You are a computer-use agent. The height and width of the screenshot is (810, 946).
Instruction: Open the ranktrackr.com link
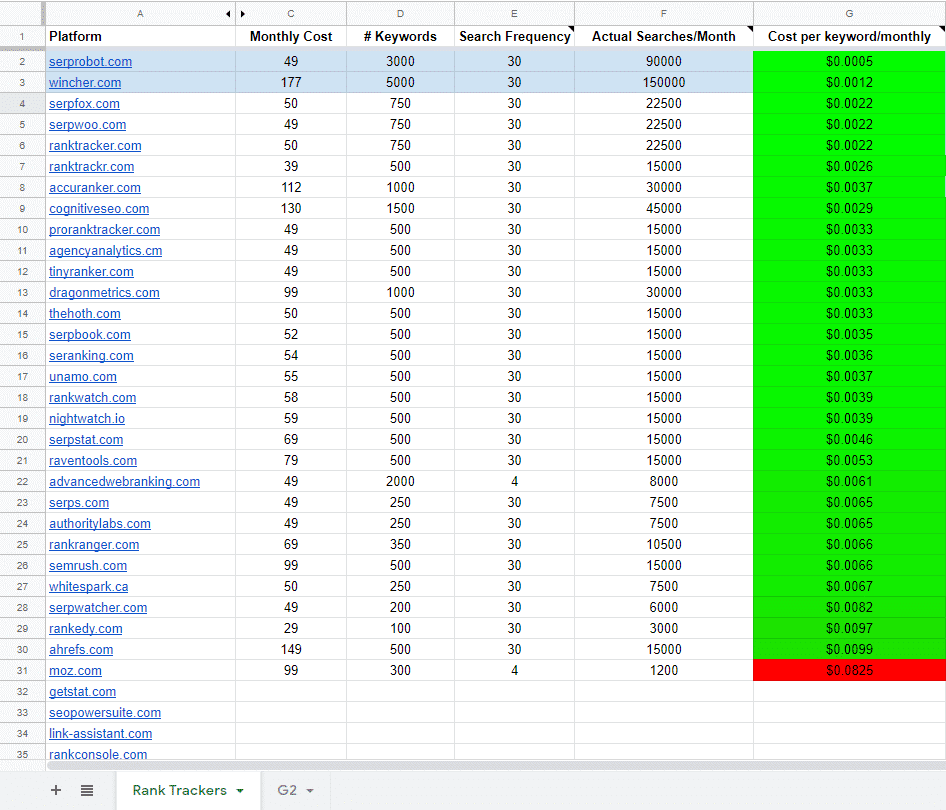92,166
